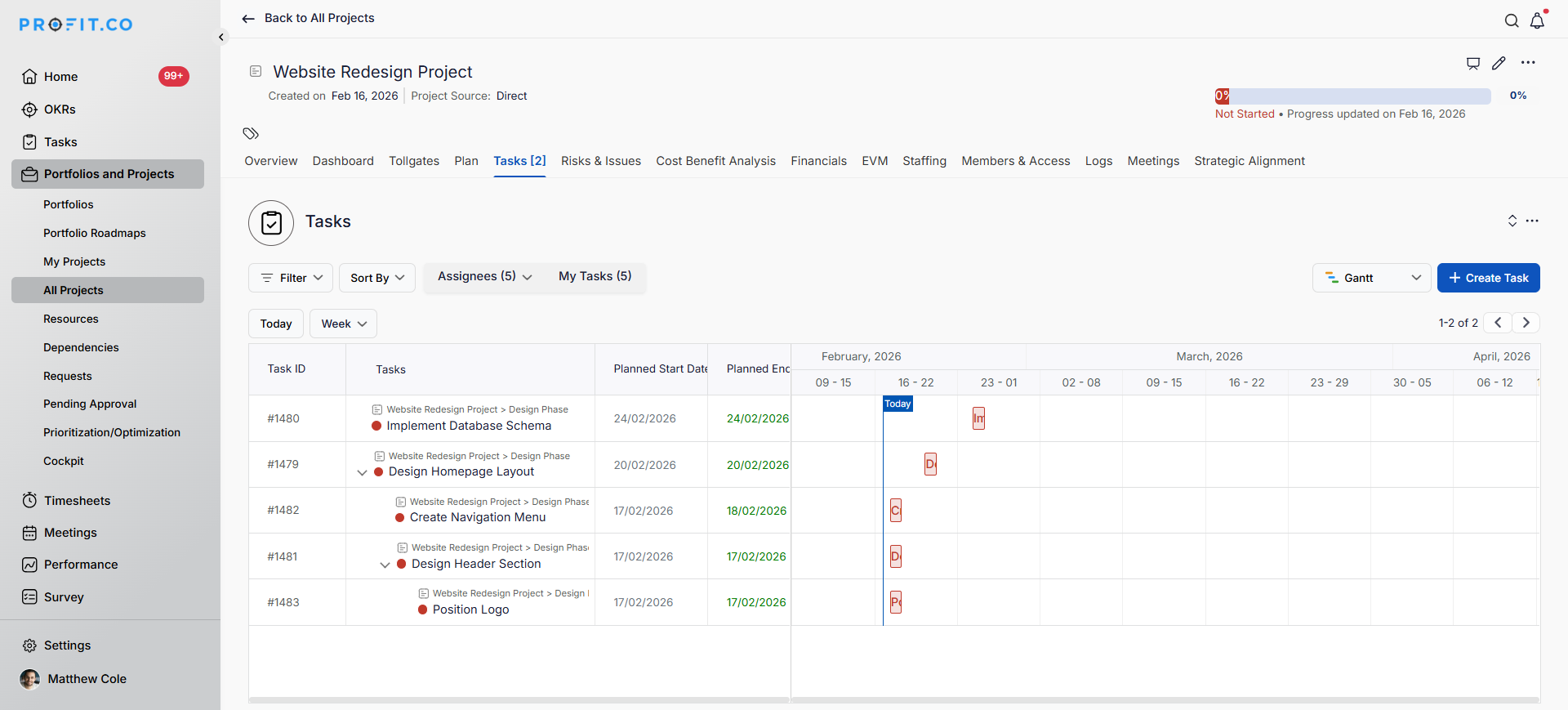Click Design Homepage Layout Gantt bar
Screen dimensions: 1568x710
(930, 464)
